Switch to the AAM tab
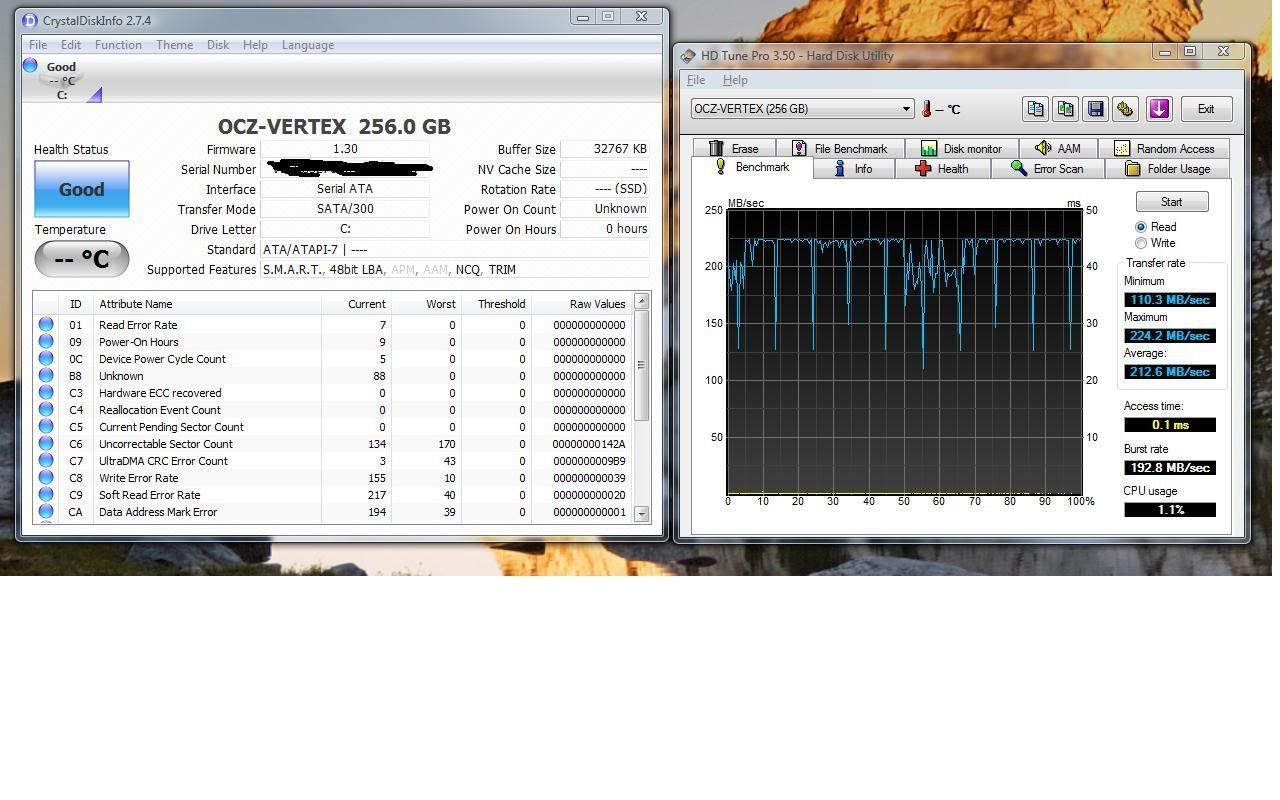 click(1058, 148)
